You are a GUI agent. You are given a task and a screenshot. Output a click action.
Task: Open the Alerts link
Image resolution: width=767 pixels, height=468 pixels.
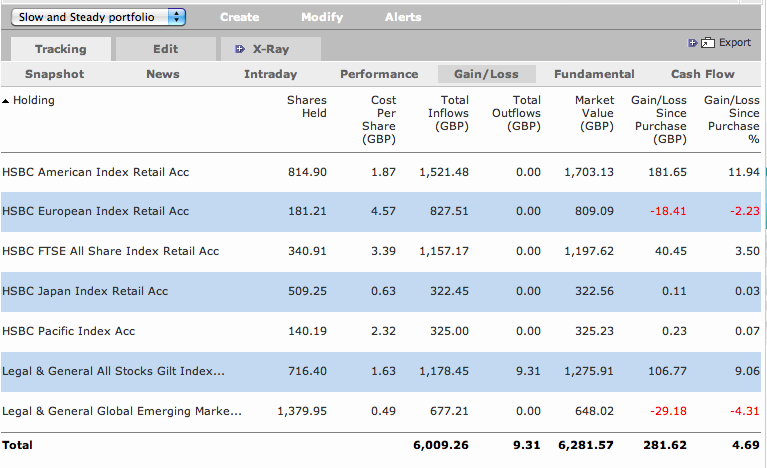coord(403,17)
